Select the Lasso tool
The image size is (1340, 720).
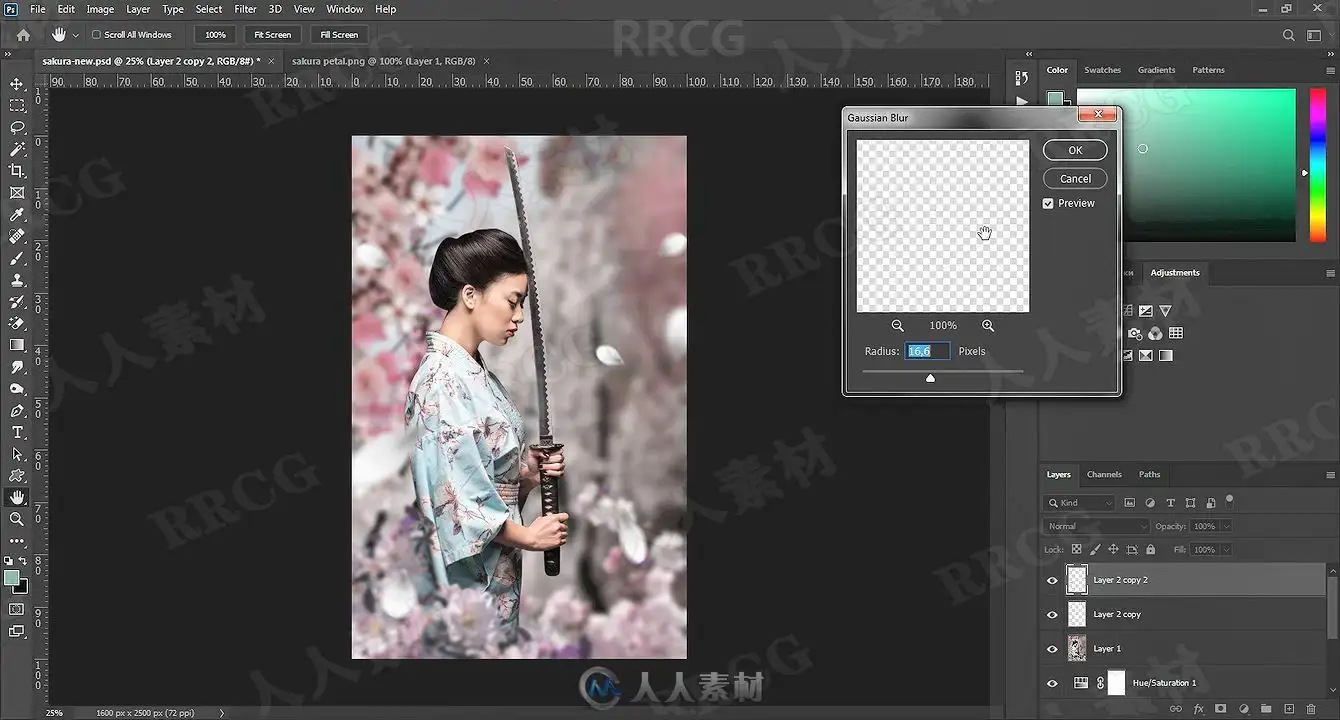click(x=17, y=127)
